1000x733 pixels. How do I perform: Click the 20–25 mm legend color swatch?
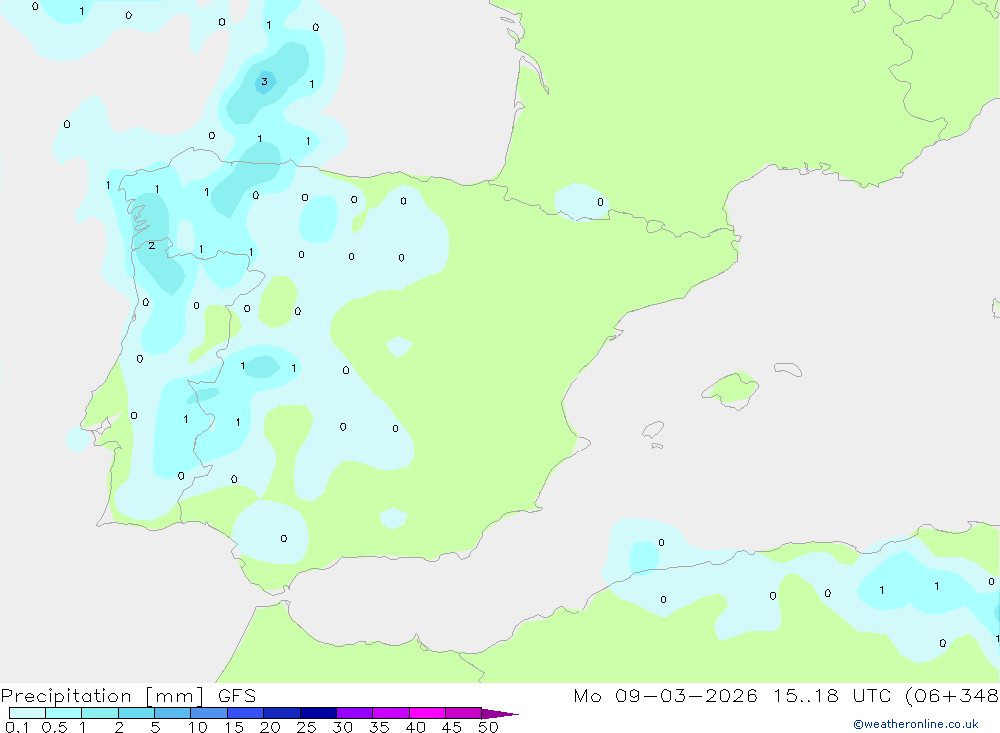click(x=282, y=713)
